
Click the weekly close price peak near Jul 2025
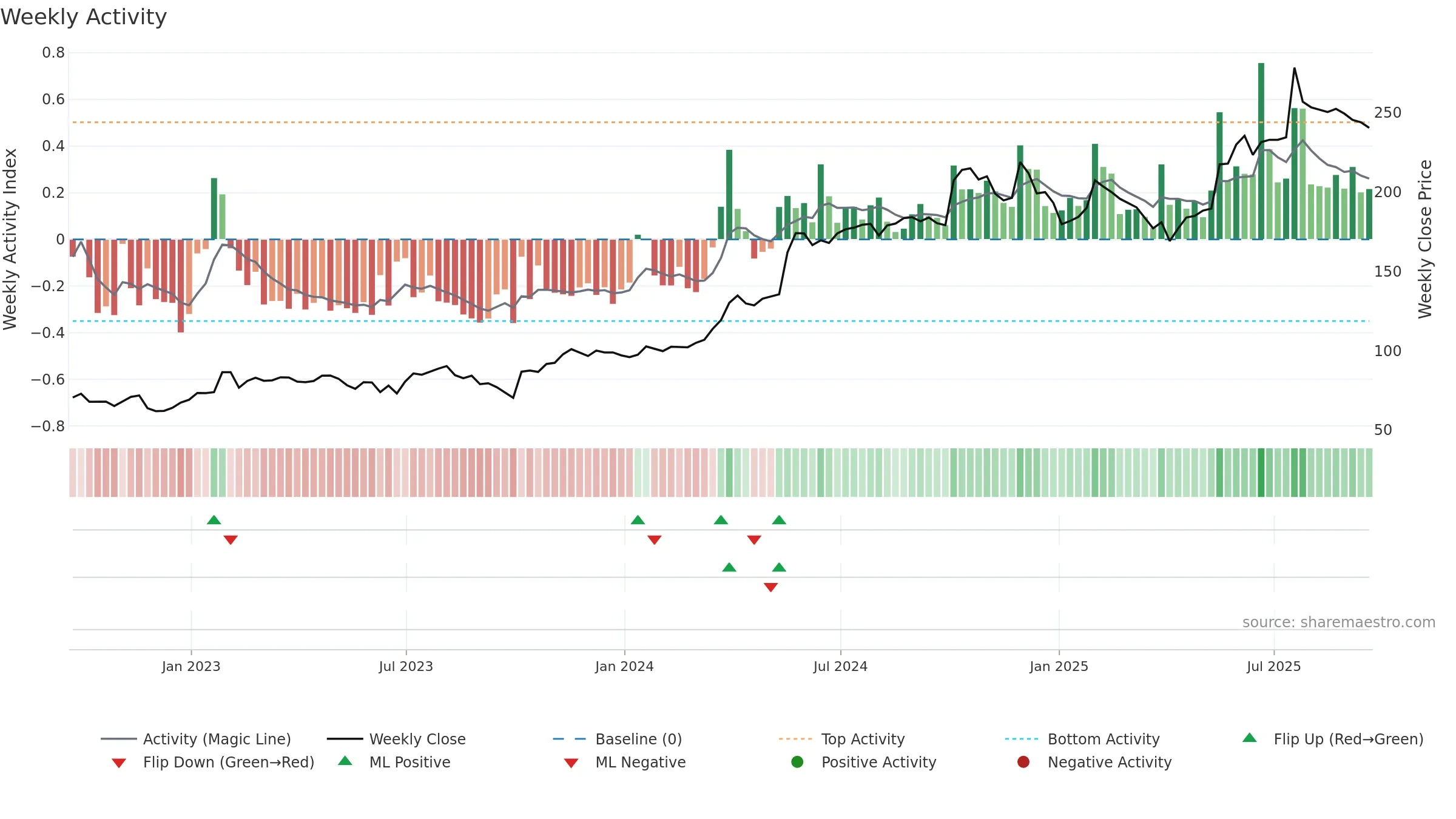1294,69
